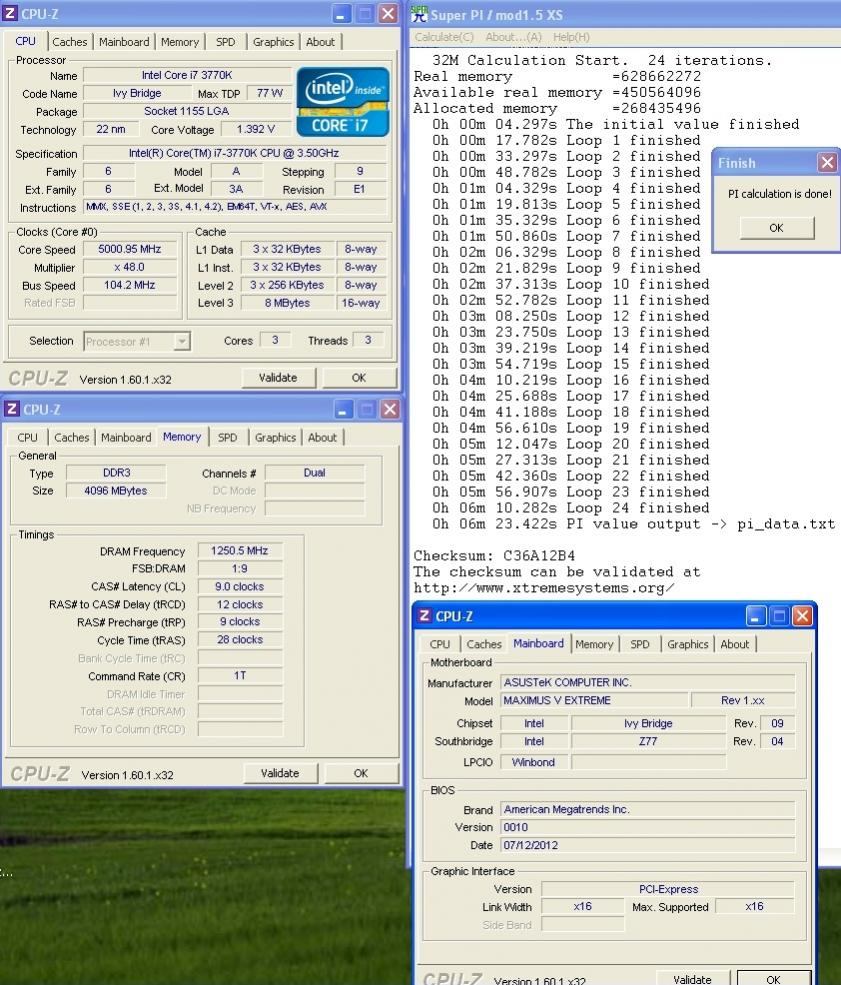Image resolution: width=841 pixels, height=985 pixels.
Task: Open Caches tab in the Memory CPU-Z window
Action: (x=72, y=437)
